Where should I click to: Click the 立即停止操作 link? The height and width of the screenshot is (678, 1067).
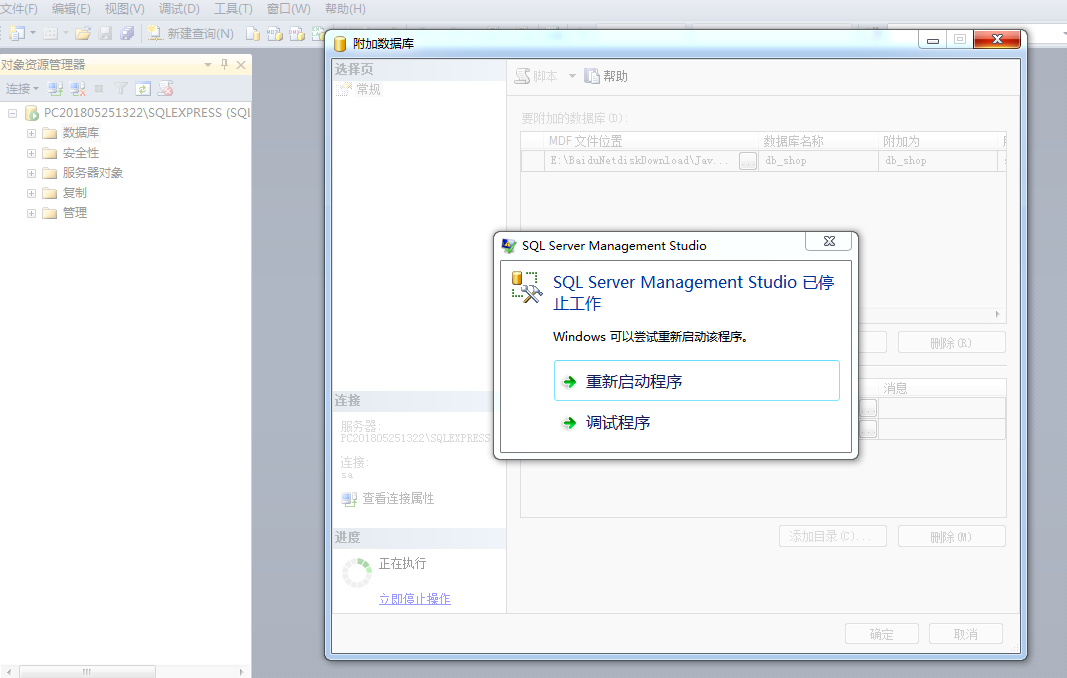(x=414, y=599)
